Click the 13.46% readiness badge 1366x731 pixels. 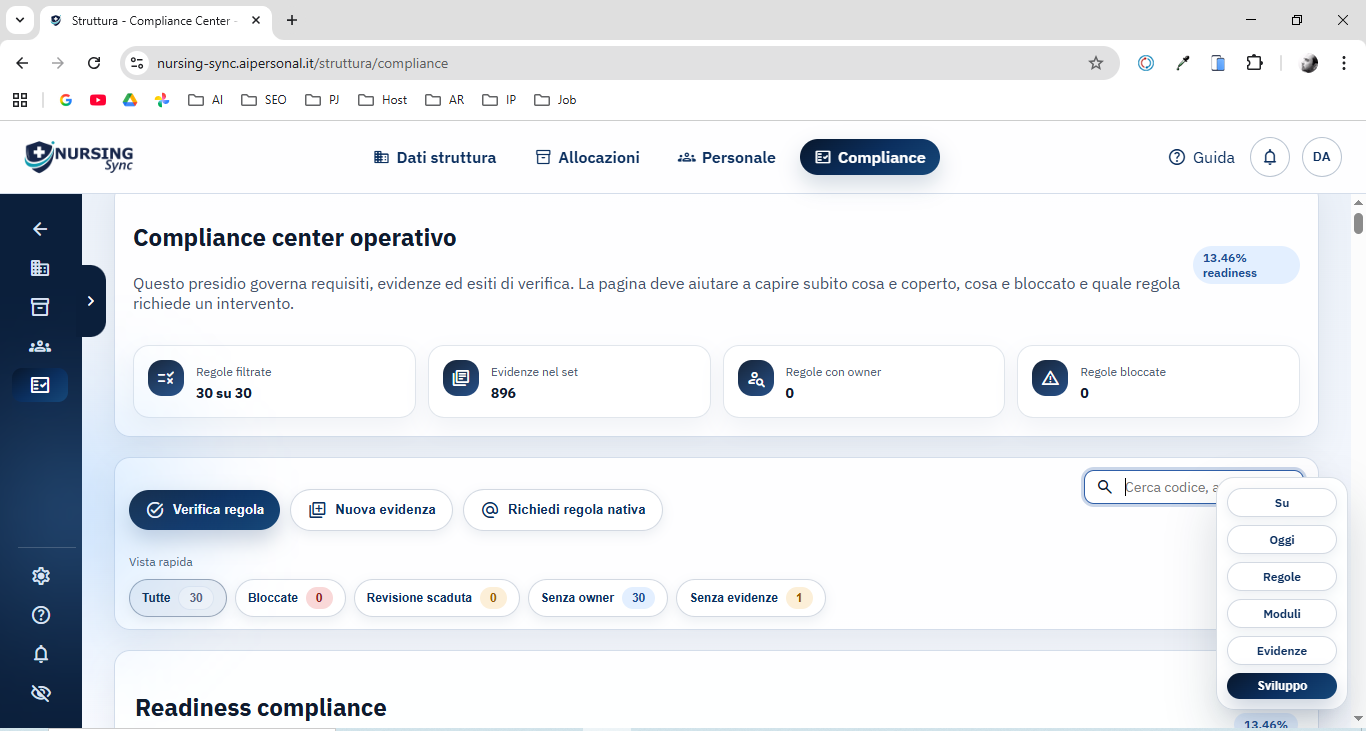[1246, 265]
